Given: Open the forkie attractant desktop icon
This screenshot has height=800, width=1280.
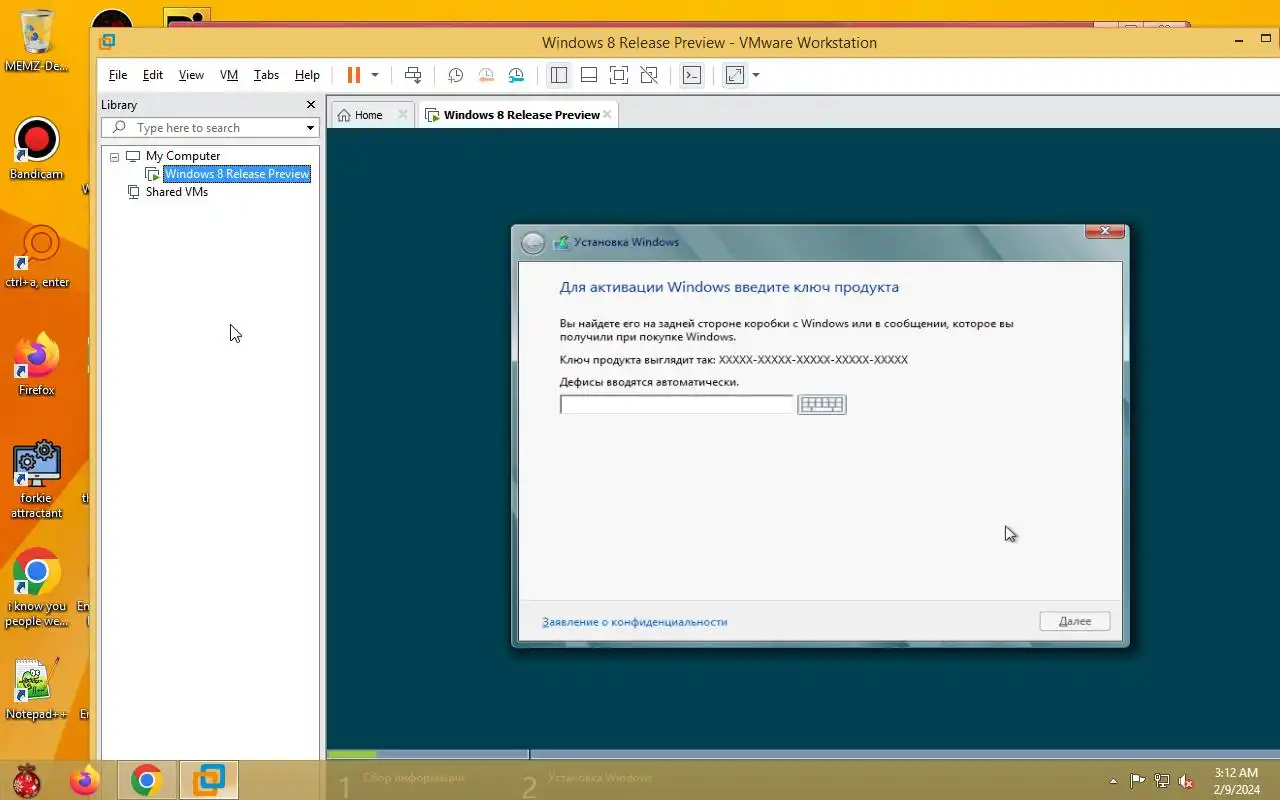Looking at the screenshot, I should pyautogui.click(x=37, y=479).
